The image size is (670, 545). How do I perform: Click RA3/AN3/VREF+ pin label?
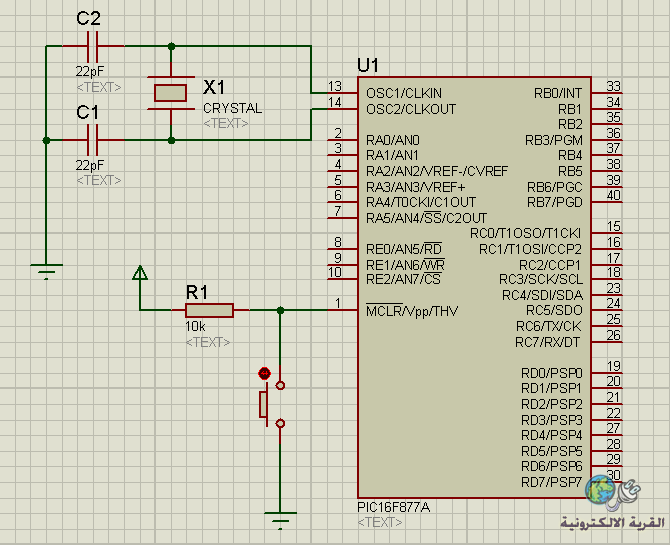coord(415,187)
